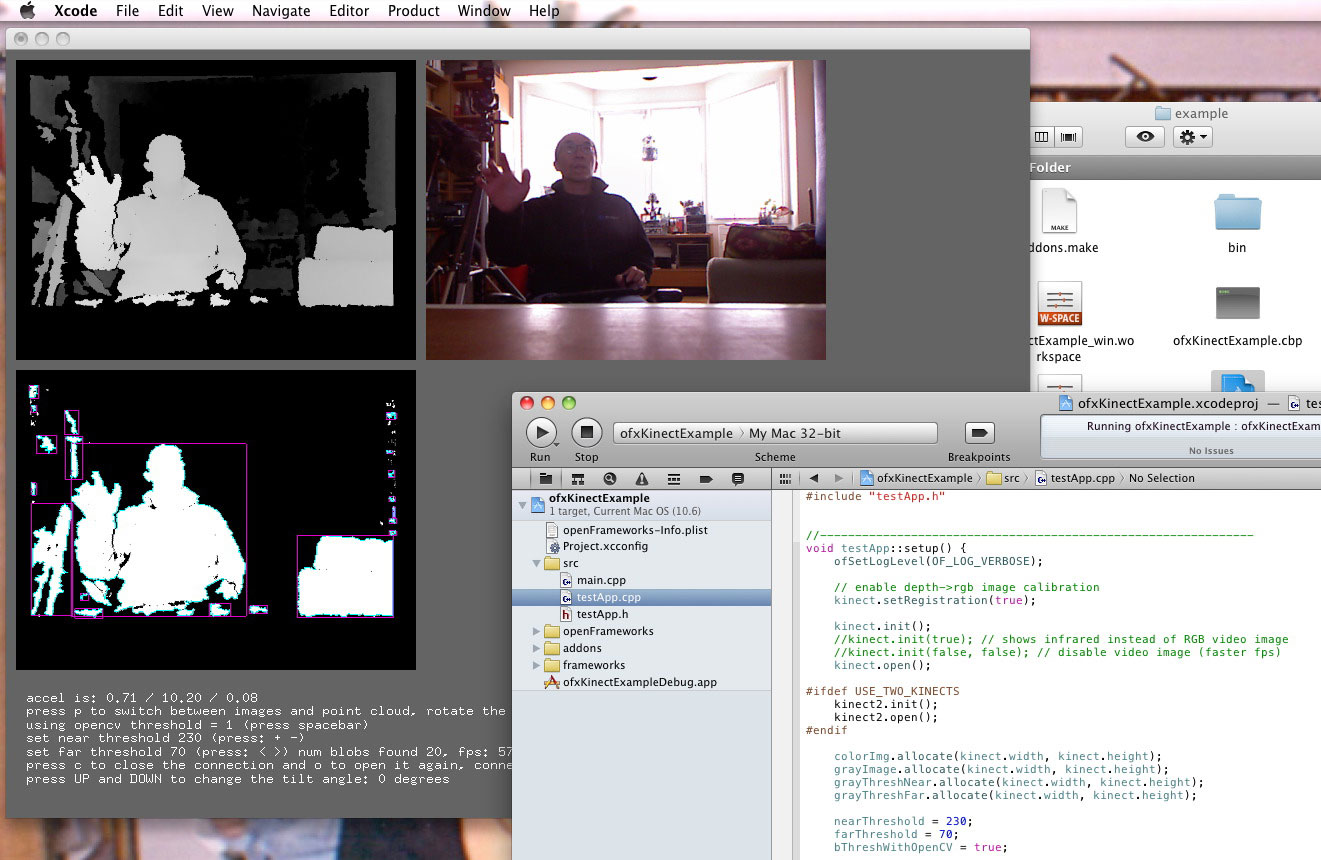1321x860 pixels.
Task: Show the breakpoint navigator
Action: click(706, 479)
